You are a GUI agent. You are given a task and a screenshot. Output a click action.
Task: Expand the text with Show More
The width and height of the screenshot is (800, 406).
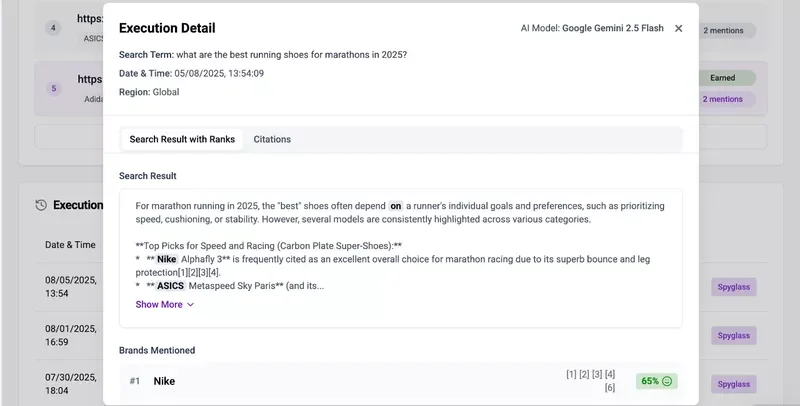(x=159, y=304)
